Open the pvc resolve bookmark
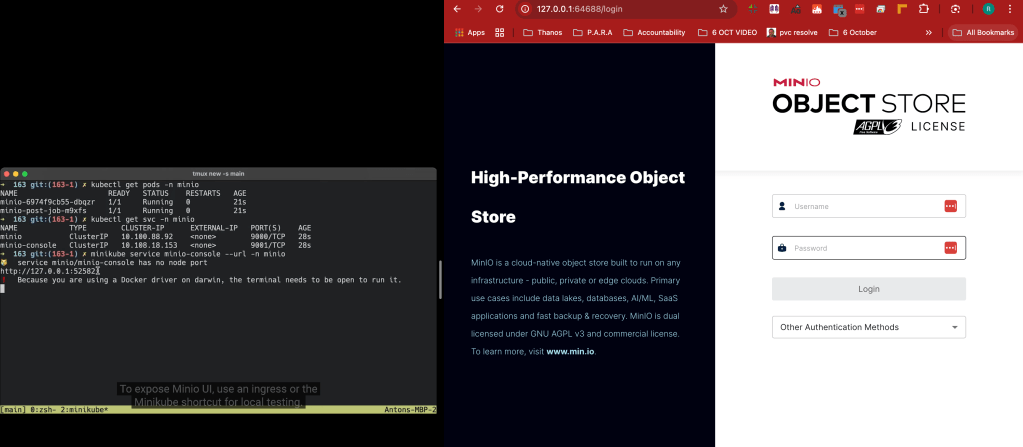The width and height of the screenshot is (1023, 447). click(792, 33)
